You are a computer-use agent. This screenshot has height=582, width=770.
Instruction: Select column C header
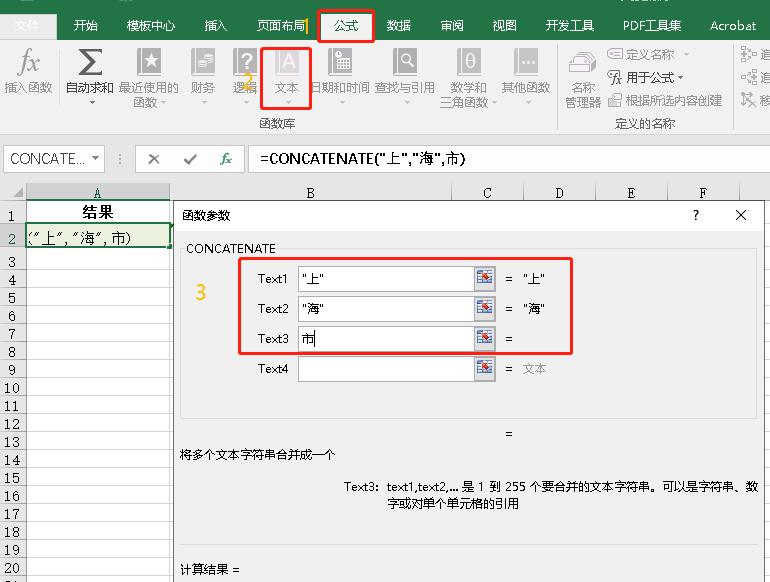(487, 193)
